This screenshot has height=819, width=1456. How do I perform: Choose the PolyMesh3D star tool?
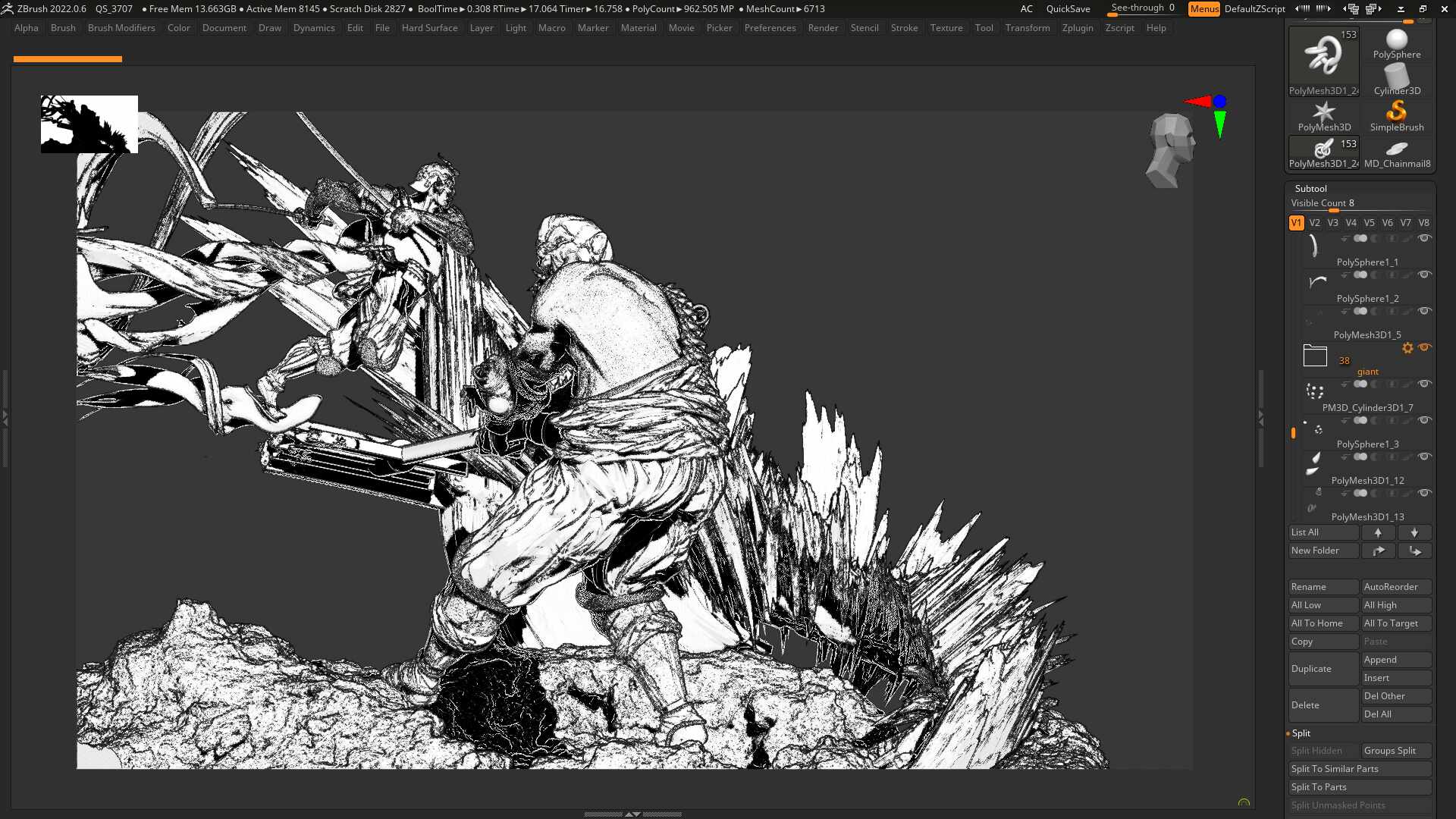(1324, 116)
